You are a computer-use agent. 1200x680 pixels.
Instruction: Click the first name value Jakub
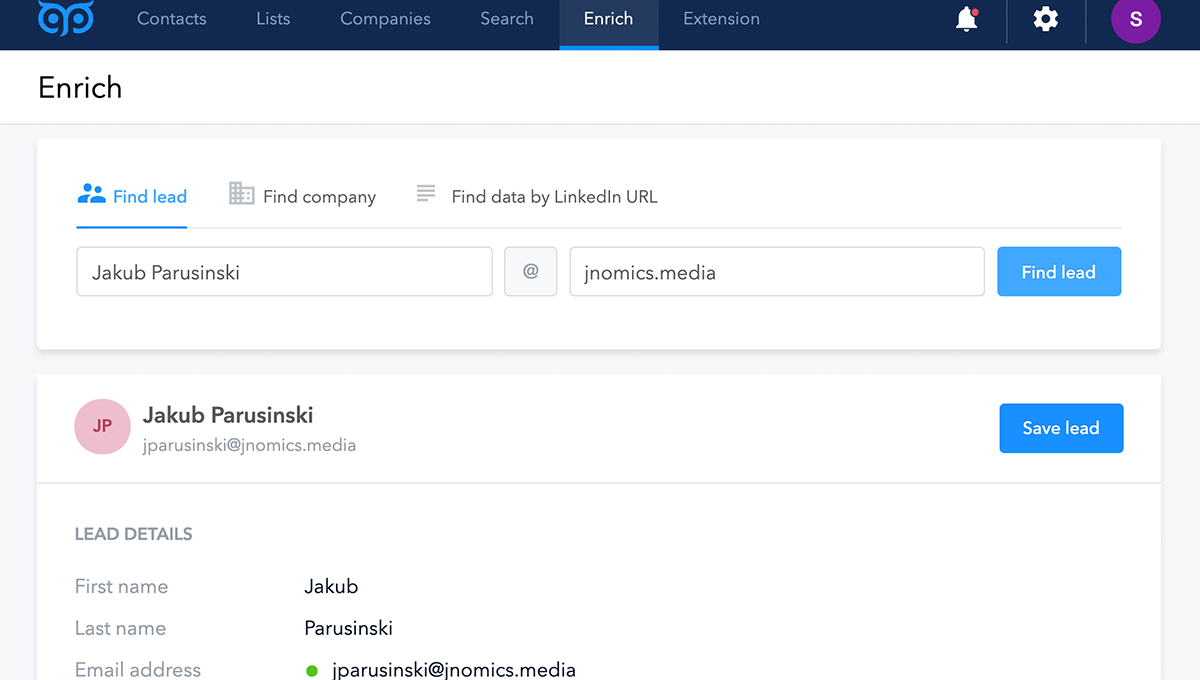click(331, 587)
